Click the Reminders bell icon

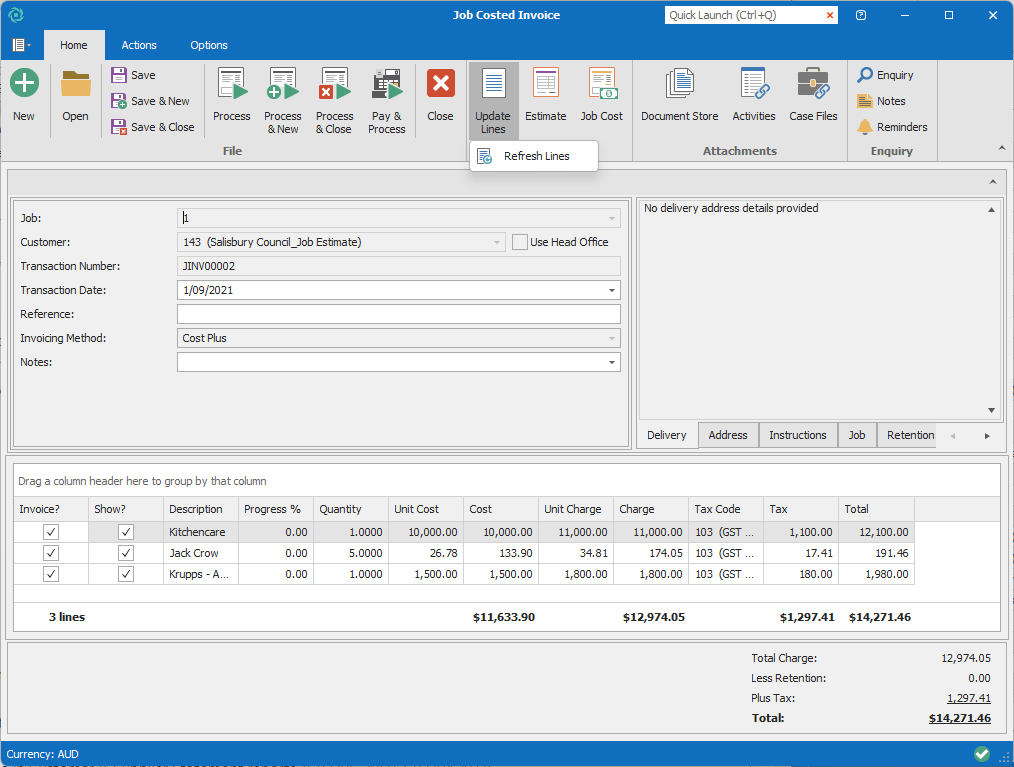866,127
